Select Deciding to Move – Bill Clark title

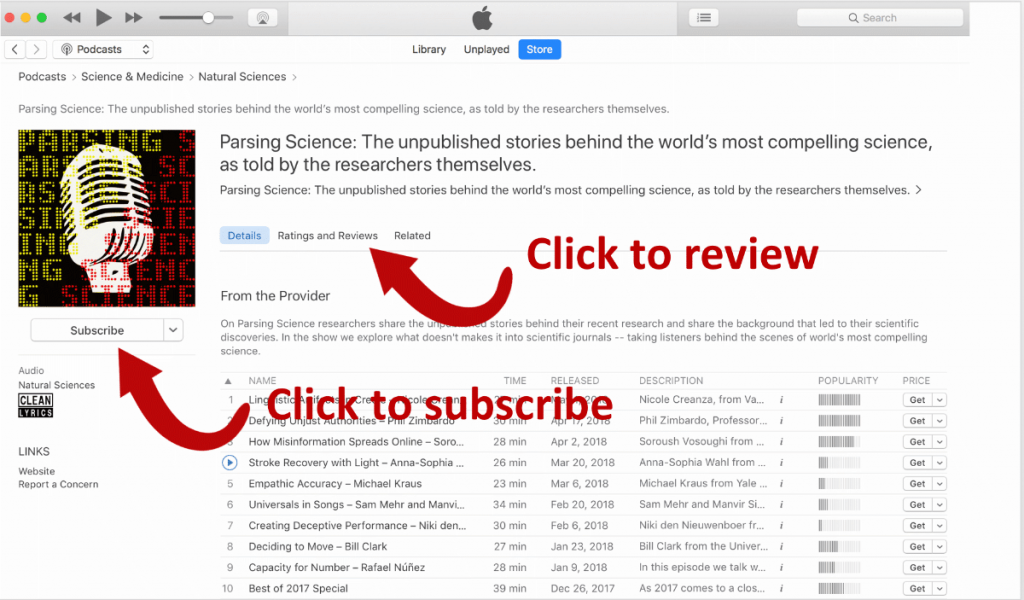317,546
